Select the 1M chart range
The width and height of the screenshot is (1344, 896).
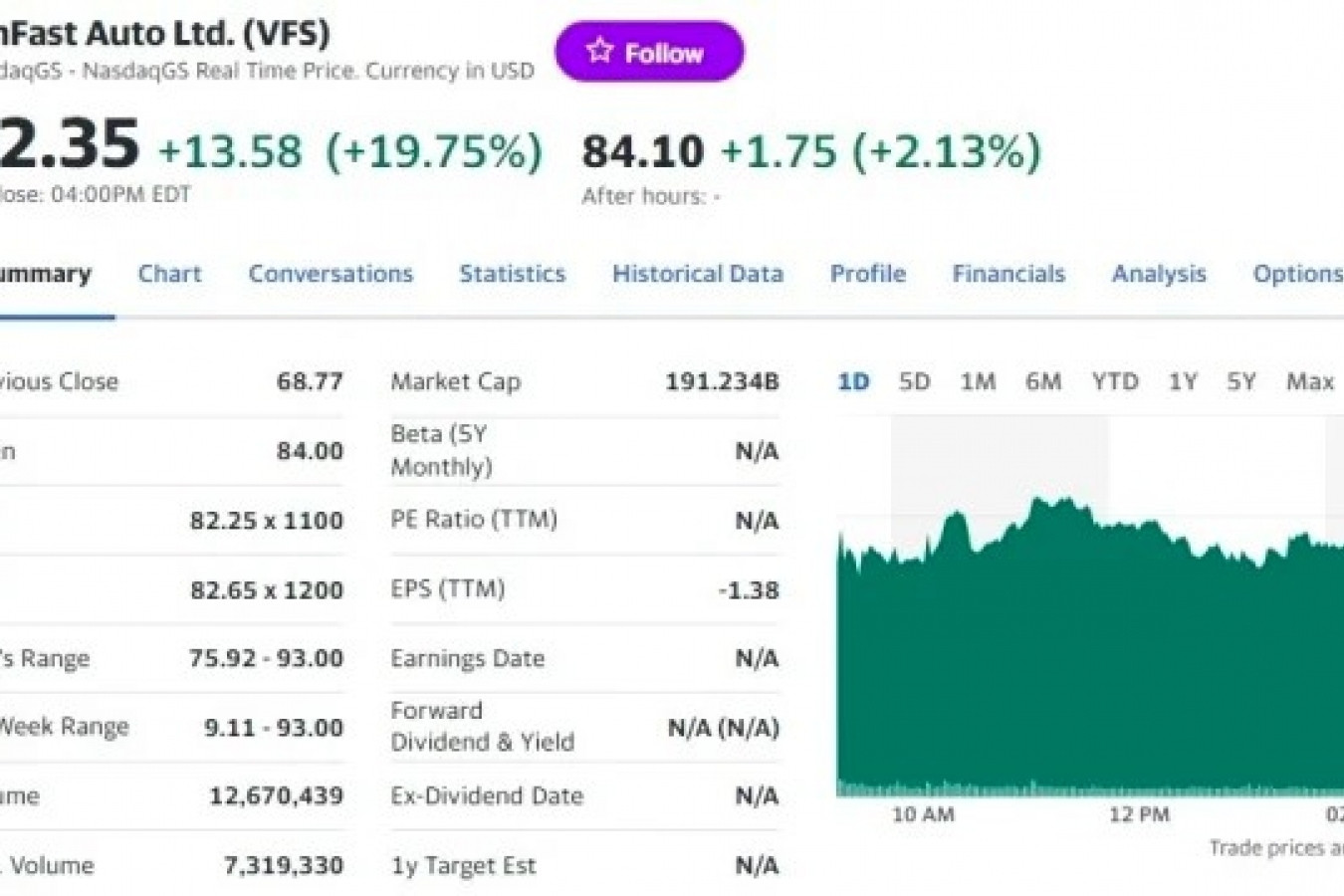(979, 381)
